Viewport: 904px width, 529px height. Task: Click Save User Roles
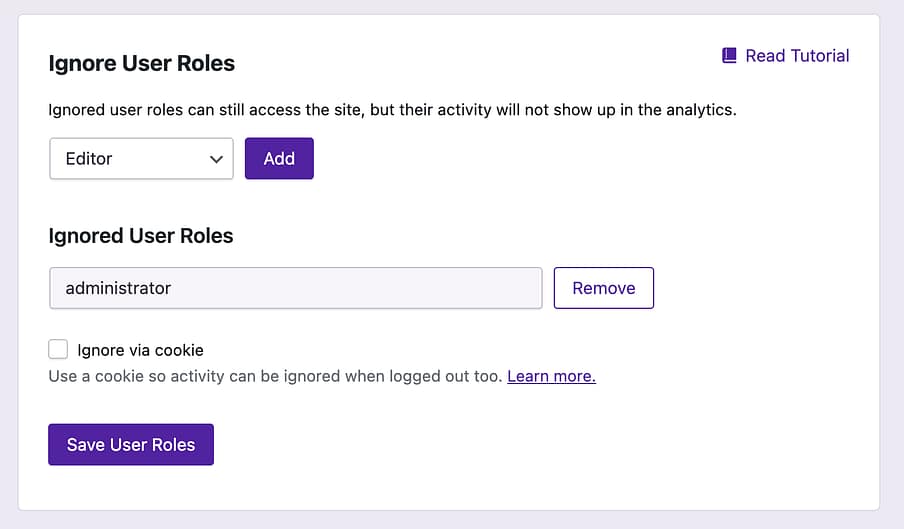(x=131, y=445)
